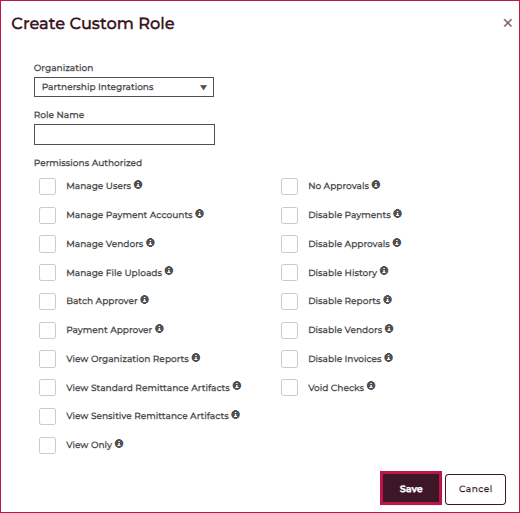The image size is (520, 513).
Task: Show info tooltip for Manage File Uploads
Action: click(169, 270)
